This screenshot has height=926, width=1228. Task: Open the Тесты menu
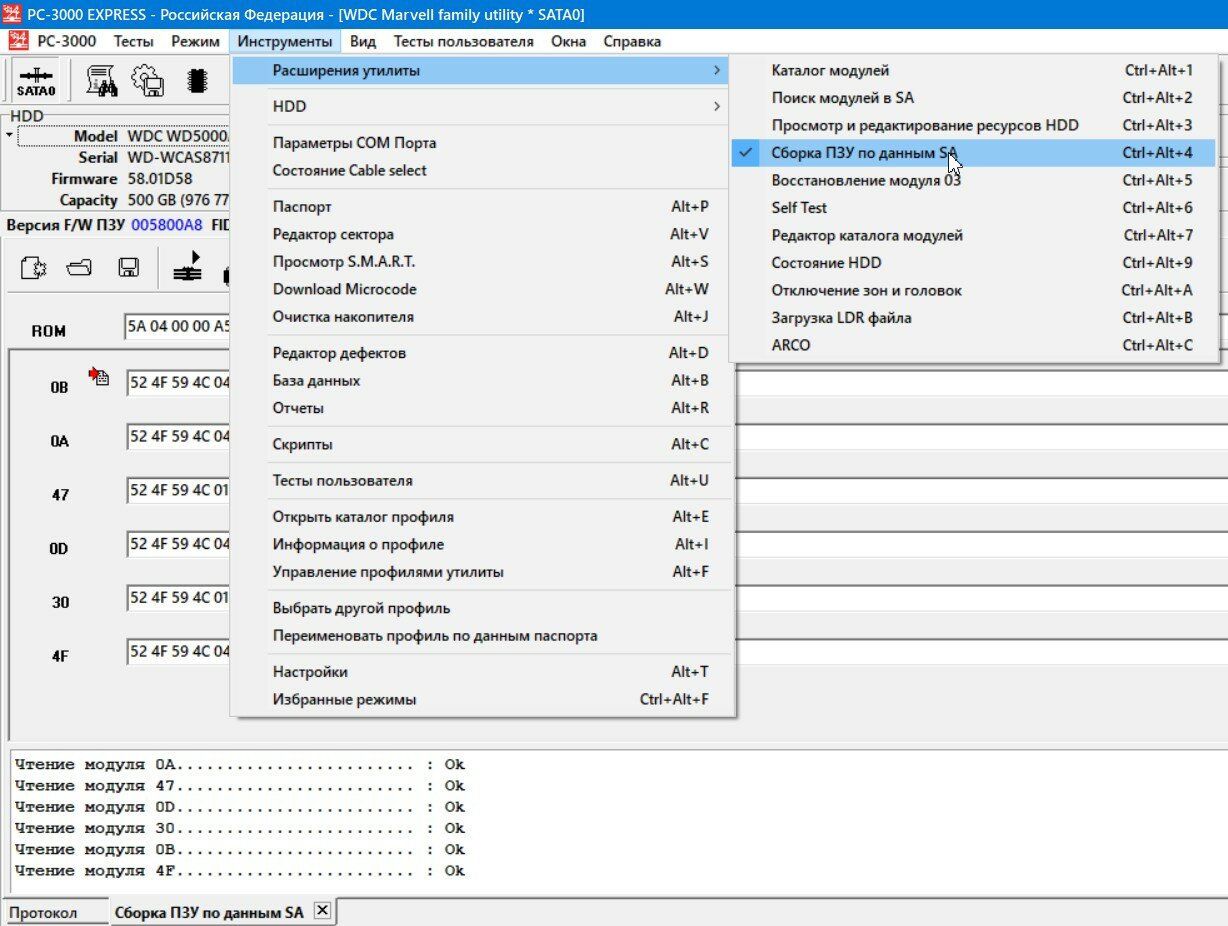pyautogui.click(x=134, y=41)
